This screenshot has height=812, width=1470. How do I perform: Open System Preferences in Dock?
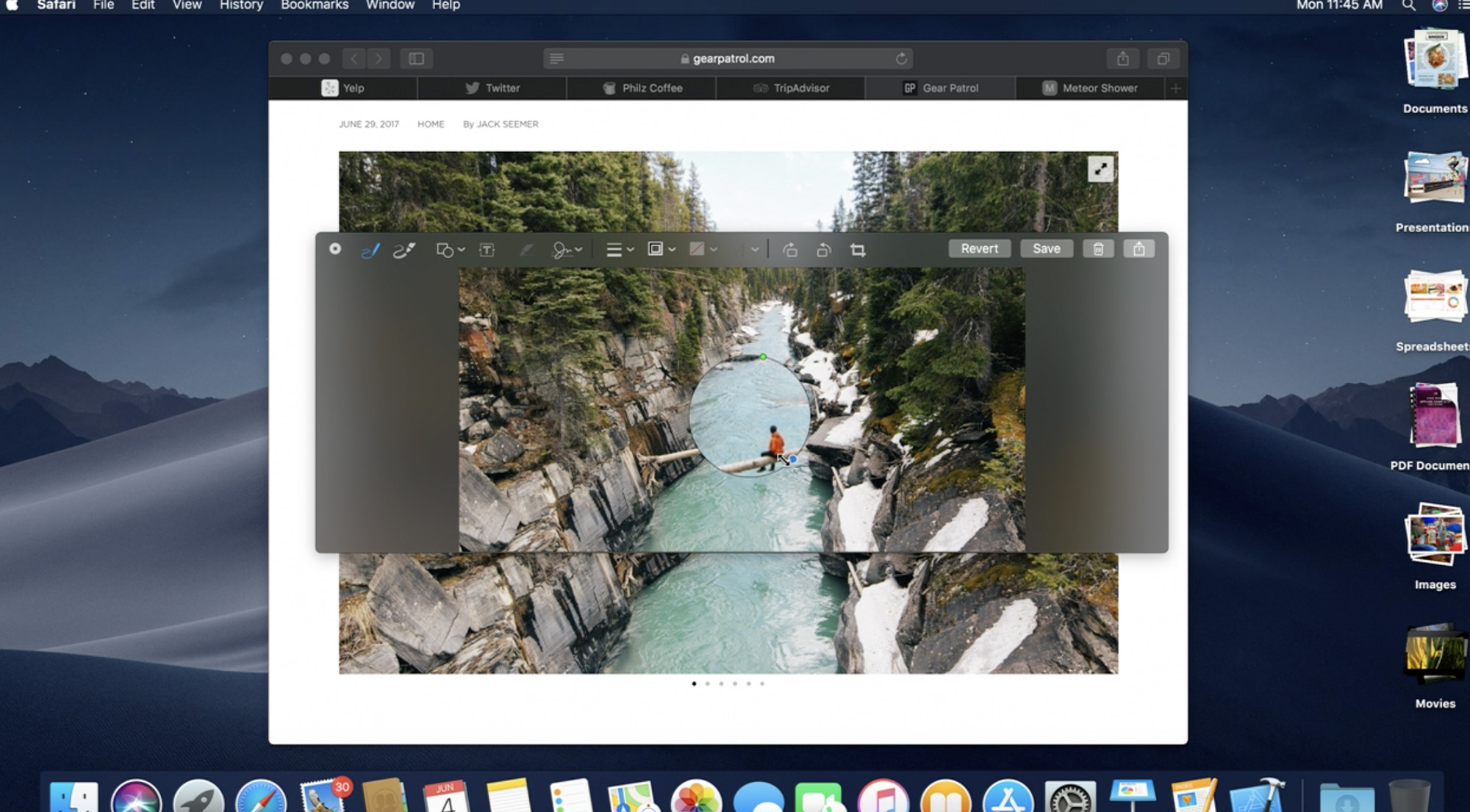coord(1070,797)
